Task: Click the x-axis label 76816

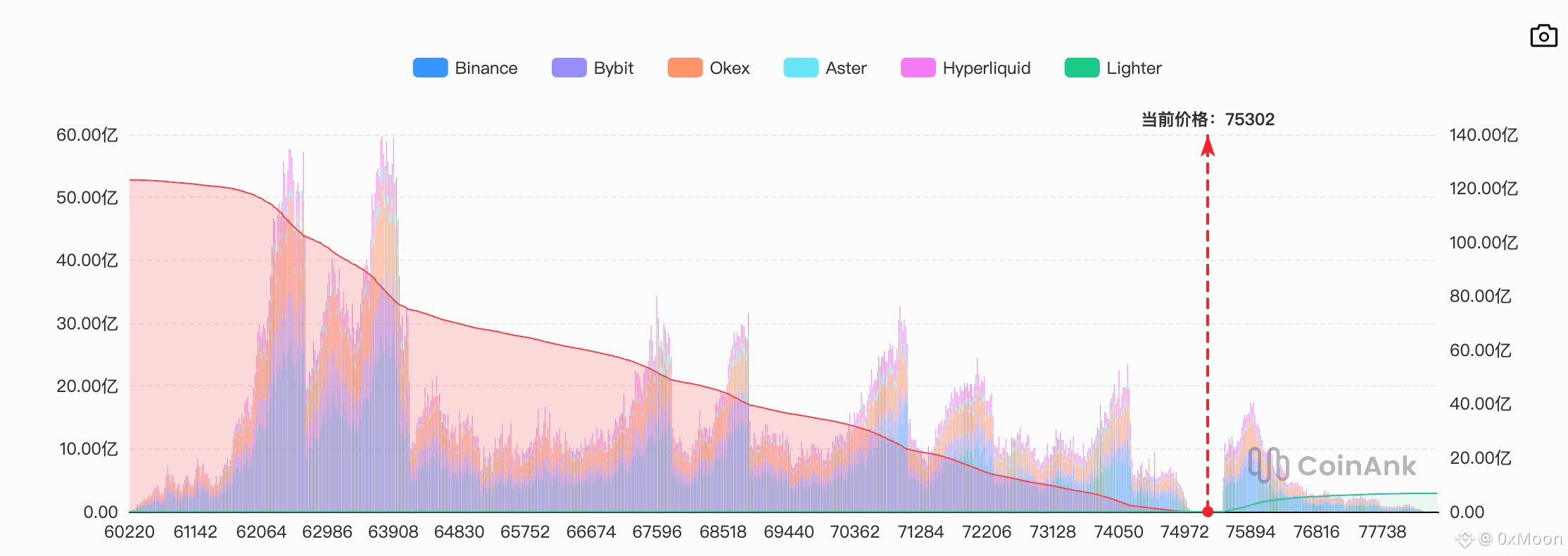Action: [x=1317, y=532]
